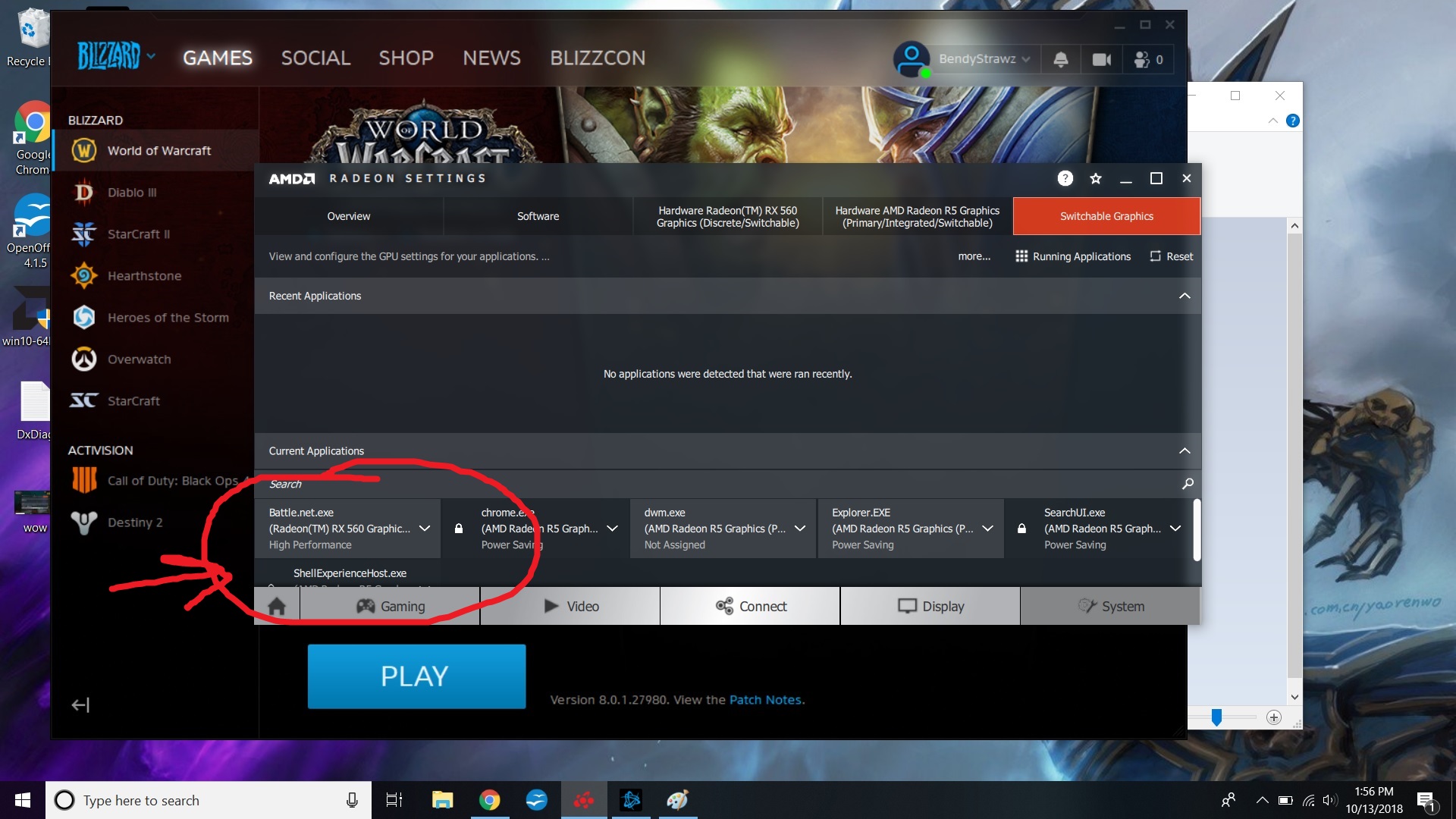
Task: Open the SHOP menu in Blizzard app
Action: pos(406,58)
